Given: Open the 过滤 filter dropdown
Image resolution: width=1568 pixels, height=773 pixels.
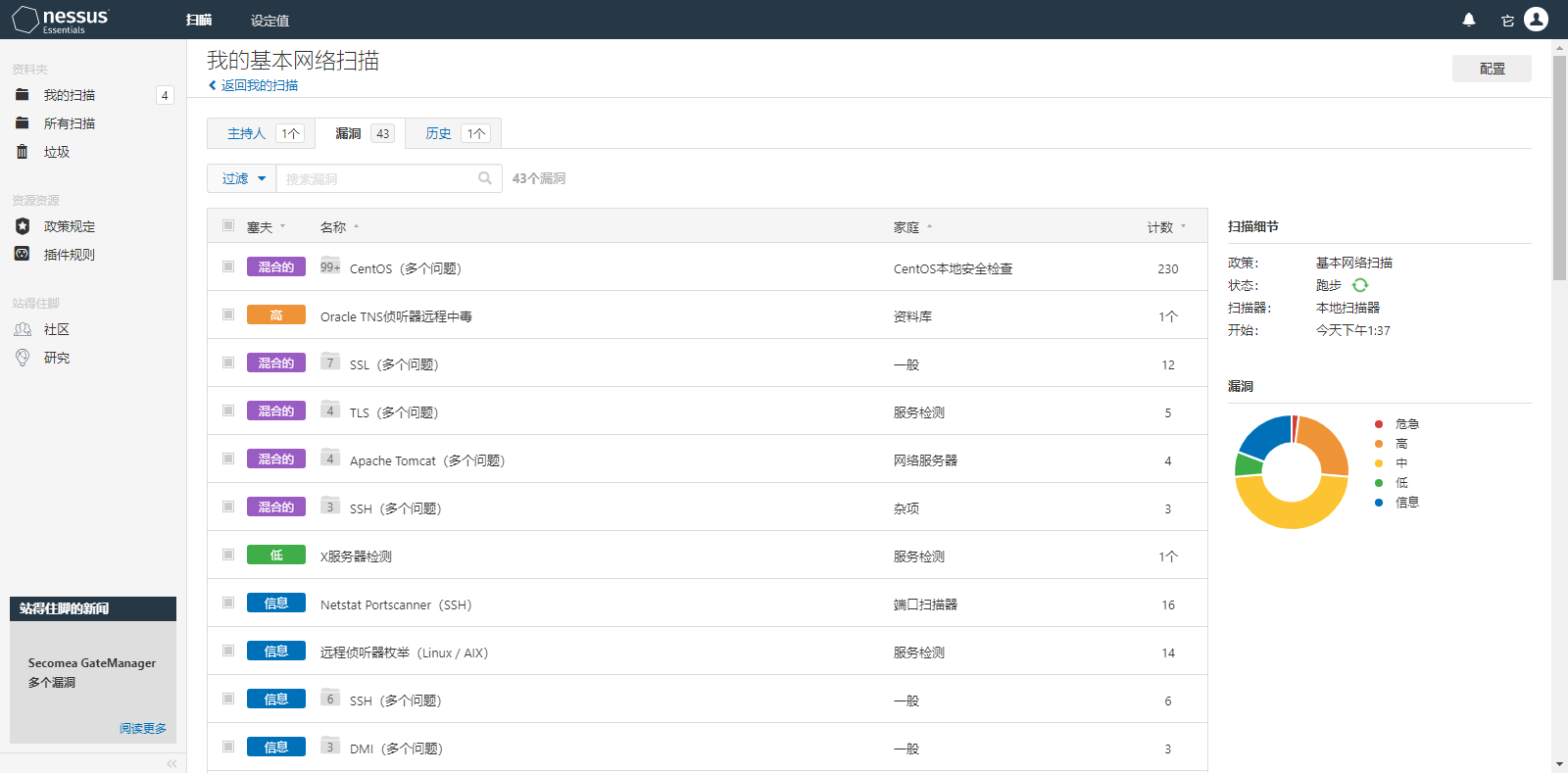Looking at the screenshot, I should click(x=242, y=178).
